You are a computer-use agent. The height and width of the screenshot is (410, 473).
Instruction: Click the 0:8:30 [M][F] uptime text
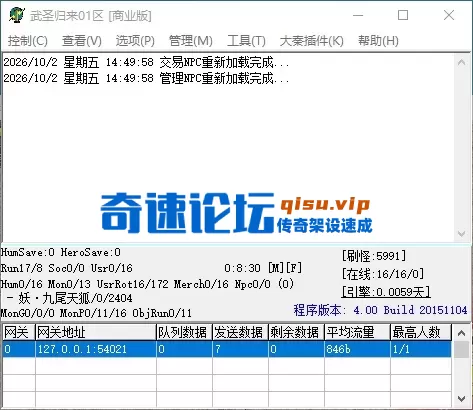tap(263, 268)
